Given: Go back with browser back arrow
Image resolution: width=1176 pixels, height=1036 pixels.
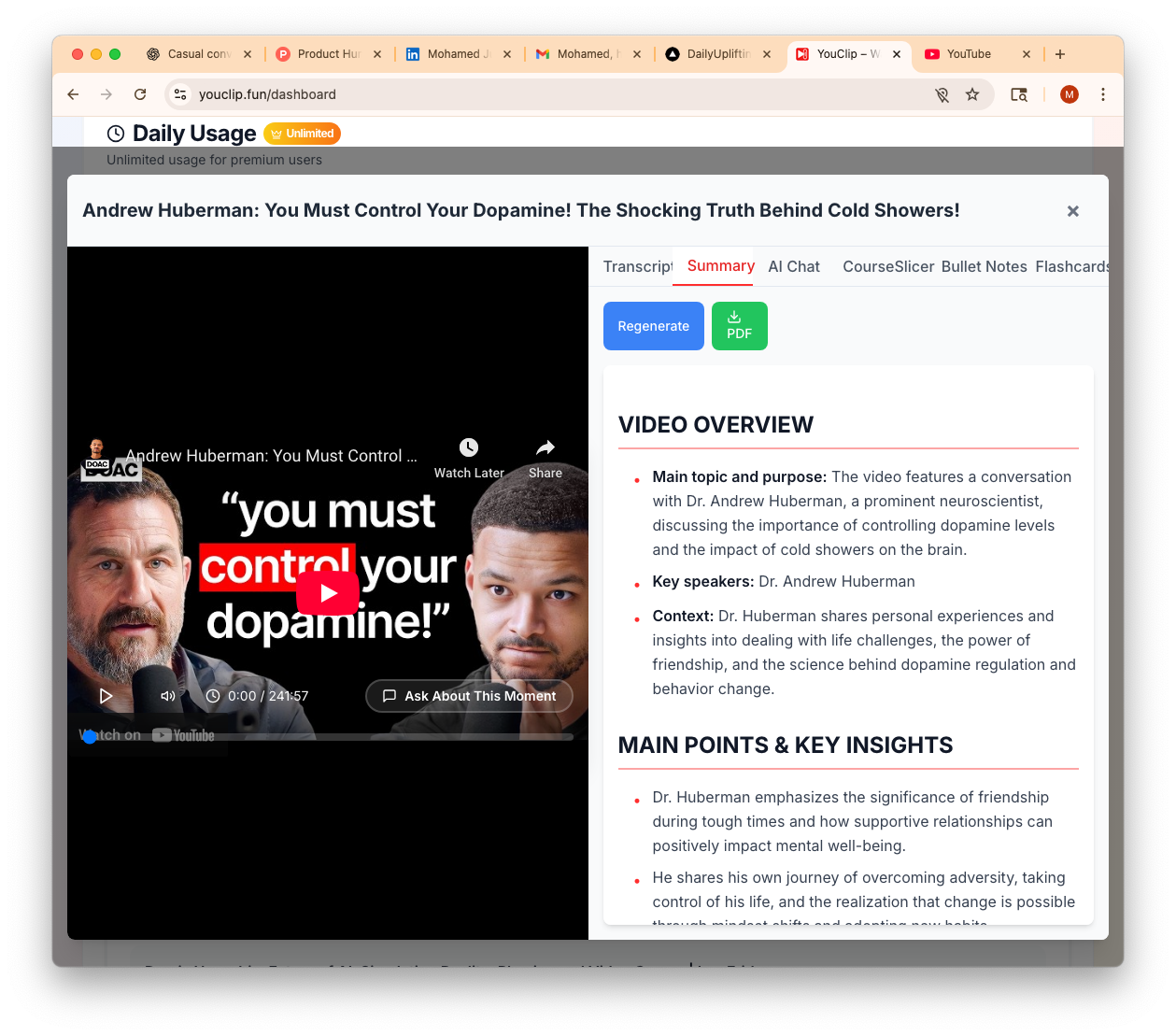Looking at the screenshot, I should (x=73, y=94).
